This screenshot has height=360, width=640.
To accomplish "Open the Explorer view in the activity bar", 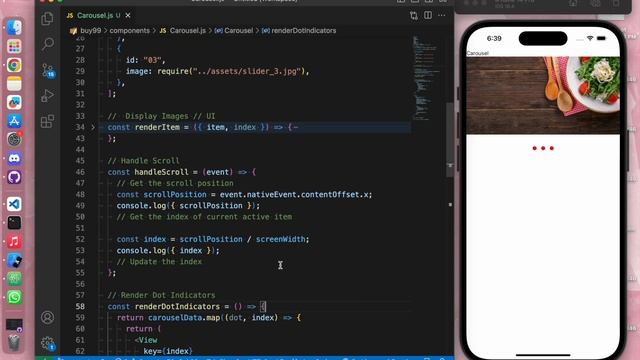I will (x=47, y=18).
